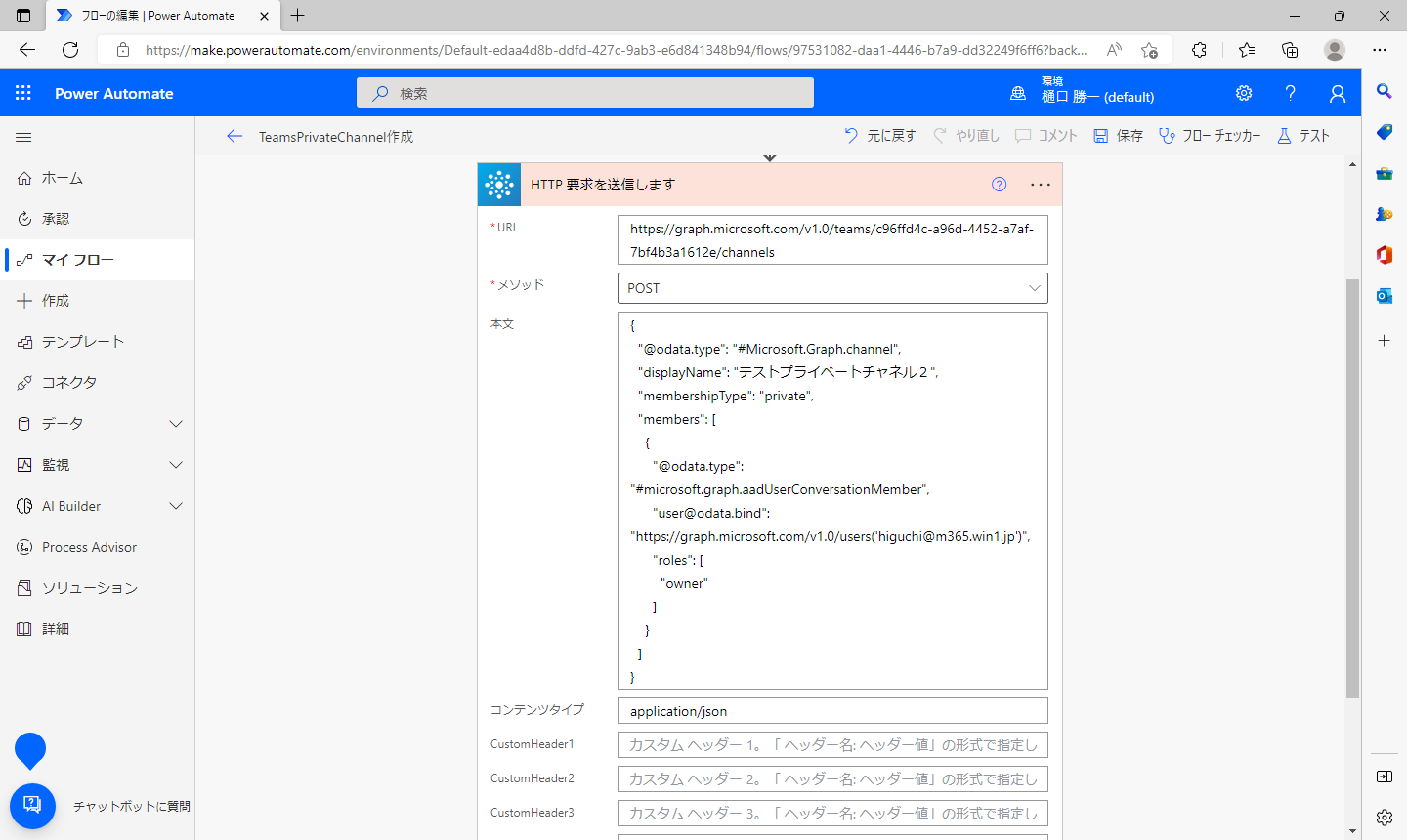This screenshot has width=1407, height=840.
Task: Click the 検索 search box
Action: (x=585, y=93)
